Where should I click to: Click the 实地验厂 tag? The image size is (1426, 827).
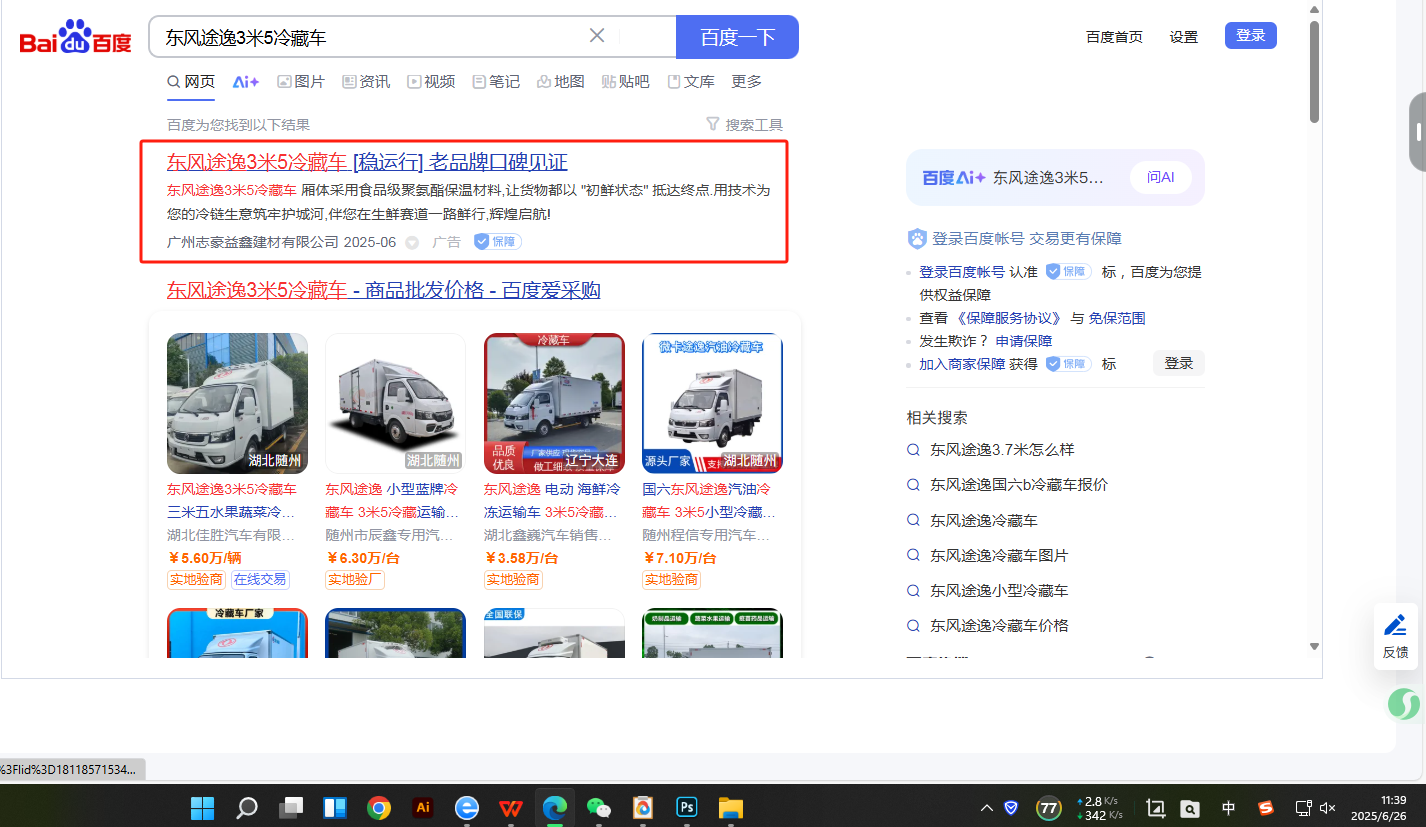[x=355, y=579]
